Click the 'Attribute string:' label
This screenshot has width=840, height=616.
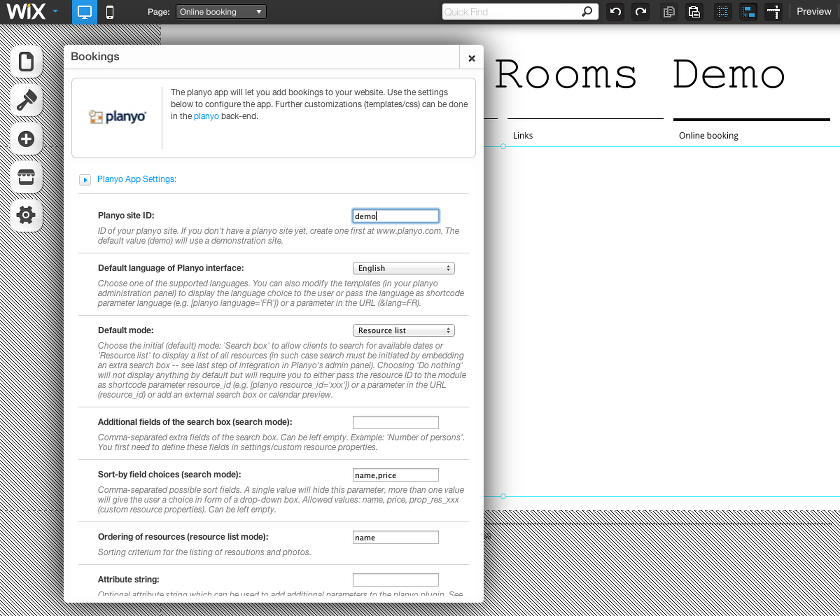tap(128, 579)
